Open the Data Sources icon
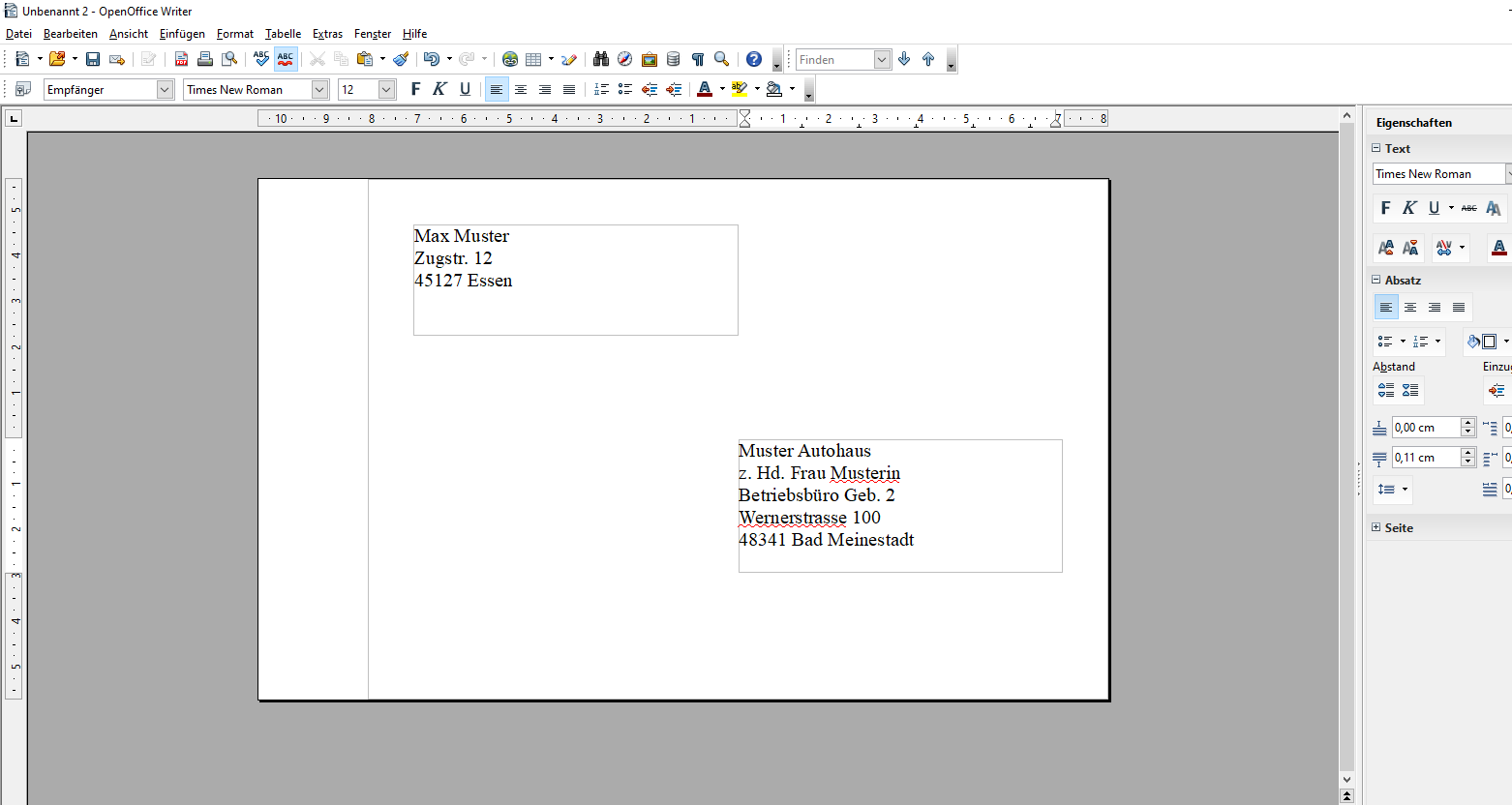The image size is (1512, 805). [673, 59]
